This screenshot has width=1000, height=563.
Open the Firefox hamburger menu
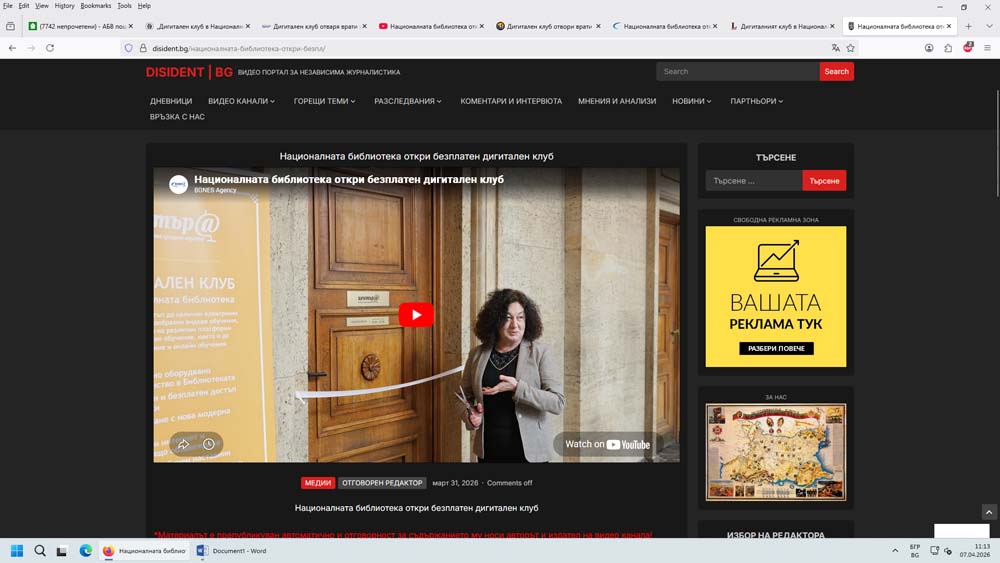(x=987, y=48)
